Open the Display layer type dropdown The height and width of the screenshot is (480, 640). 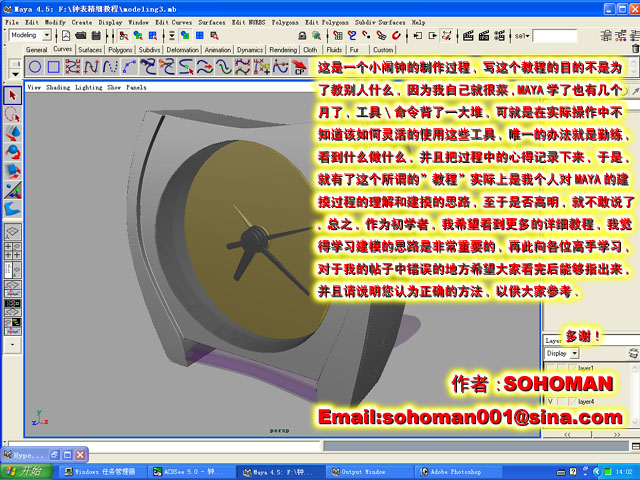coord(575,353)
